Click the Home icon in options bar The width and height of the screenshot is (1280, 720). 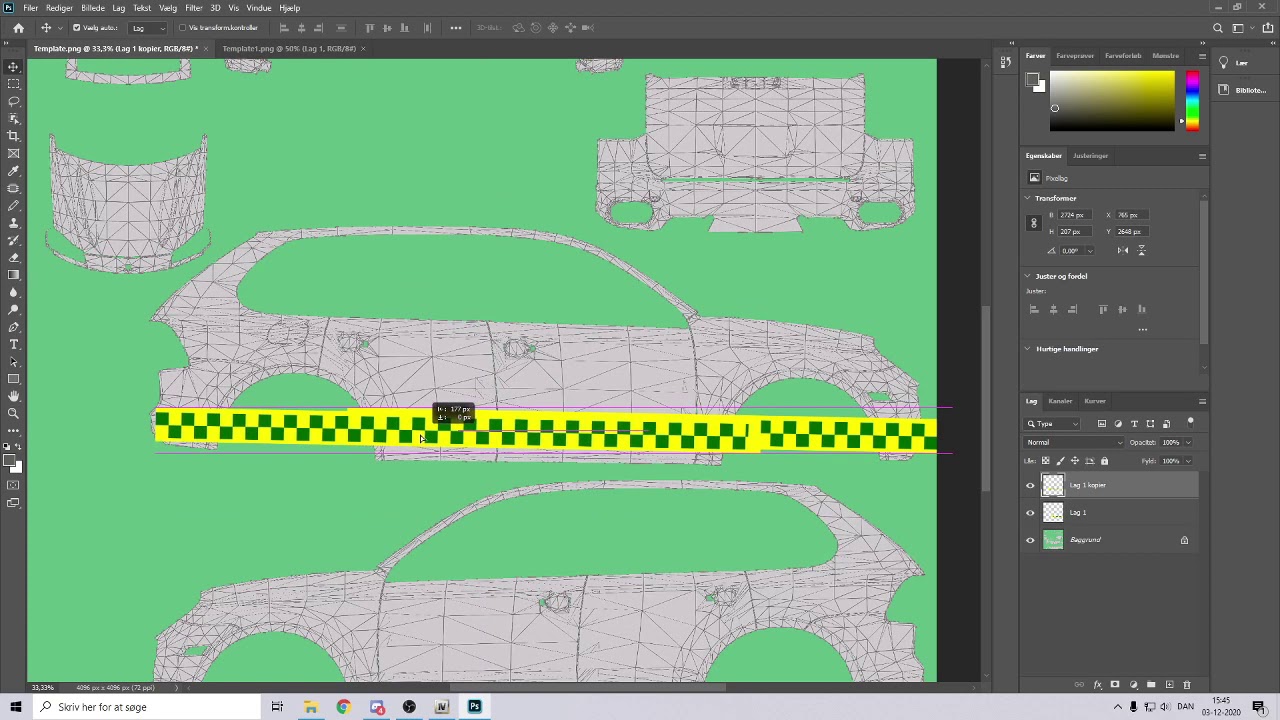18,28
